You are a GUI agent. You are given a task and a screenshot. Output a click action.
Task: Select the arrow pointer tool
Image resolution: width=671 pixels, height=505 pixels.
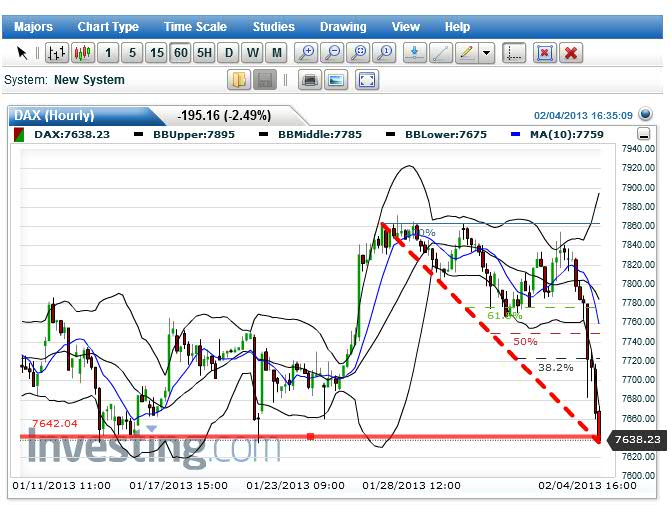pyautogui.click(x=21, y=53)
